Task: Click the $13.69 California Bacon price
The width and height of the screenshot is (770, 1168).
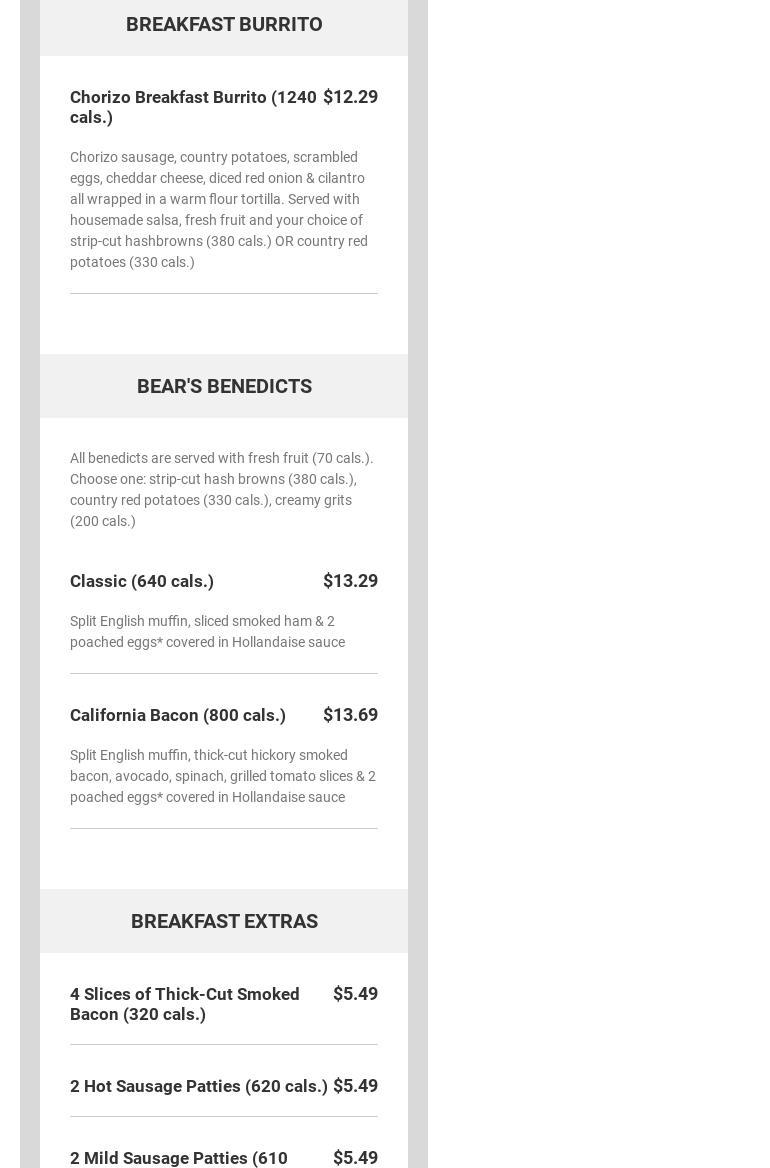Action: pyautogui.click(x=350, y=715)
